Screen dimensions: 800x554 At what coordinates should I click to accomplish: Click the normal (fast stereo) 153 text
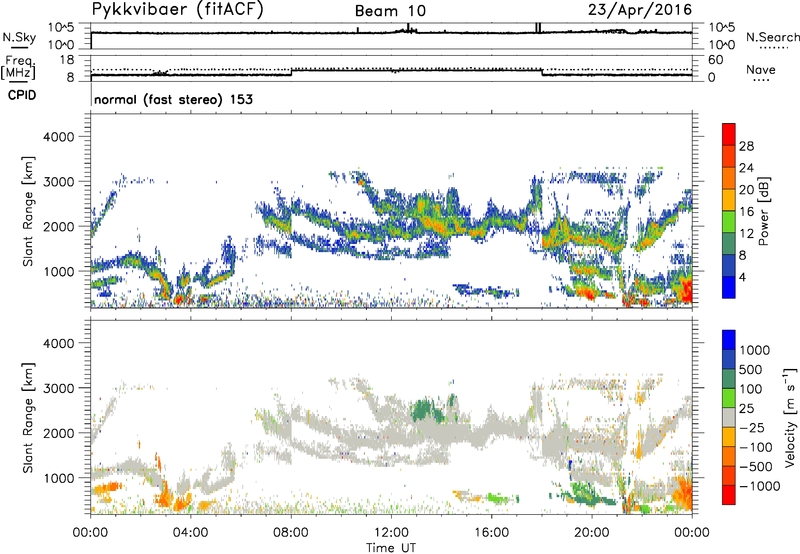coord(173,99)
